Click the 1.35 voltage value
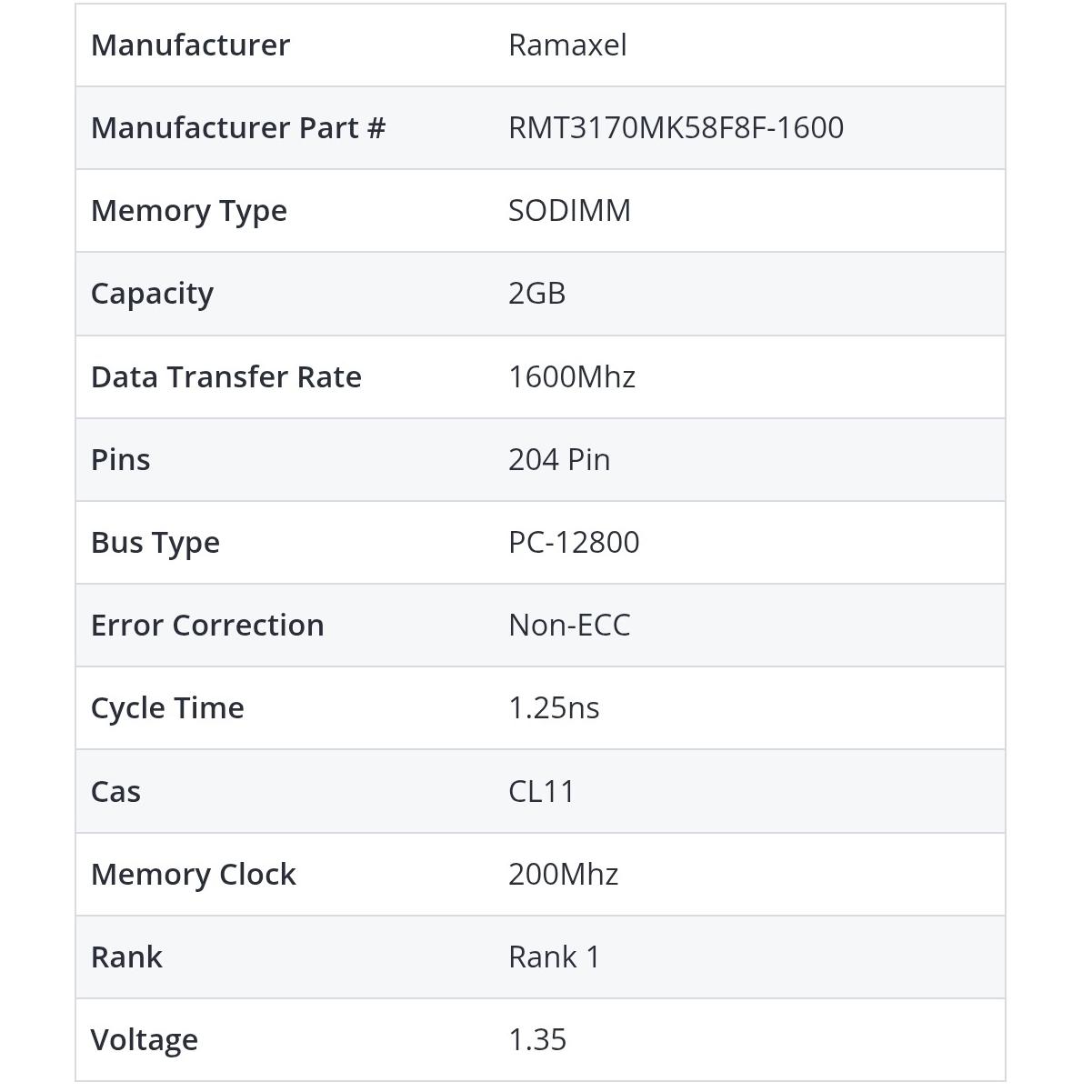The width and height of the screenshot is (1092, 1092). [x=537, y=1040]
